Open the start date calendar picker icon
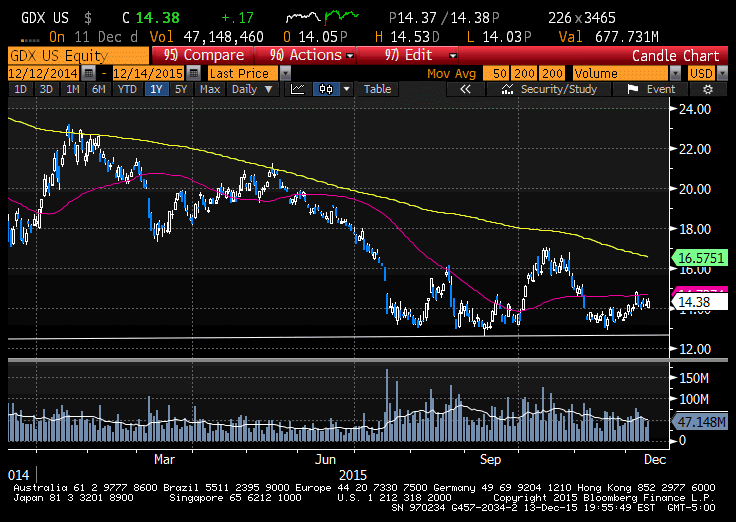This screenshot has height=522, width=736. click(x=88, y=73)
